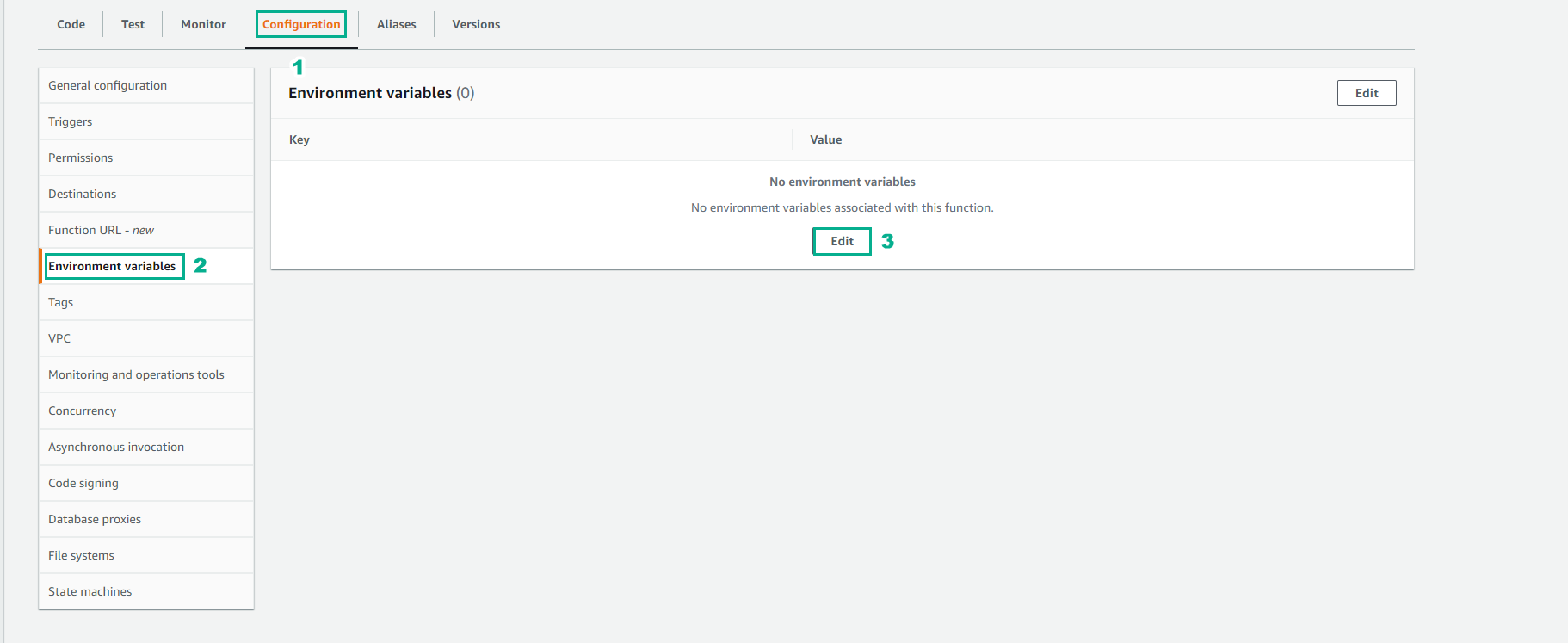Screen dimensions: 1568x643
Task: Click the Key column header
Action: (x=299, y=139)
